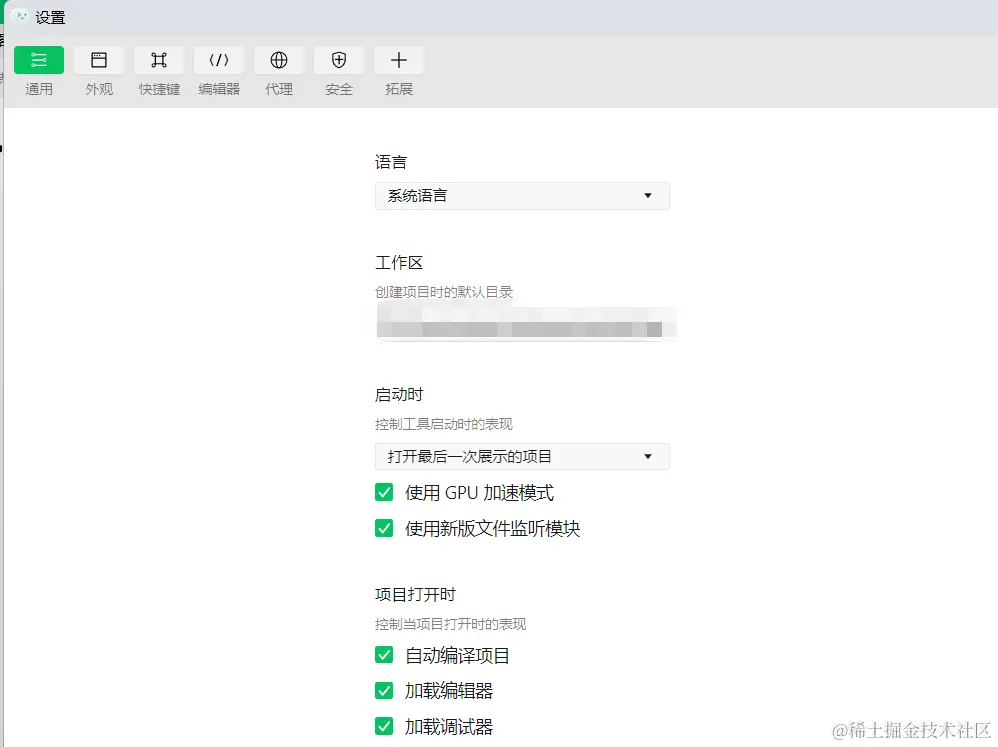Screen dimensions: 998x747
Task: Click the 启动时 section heading
Action: click(399, 394)
